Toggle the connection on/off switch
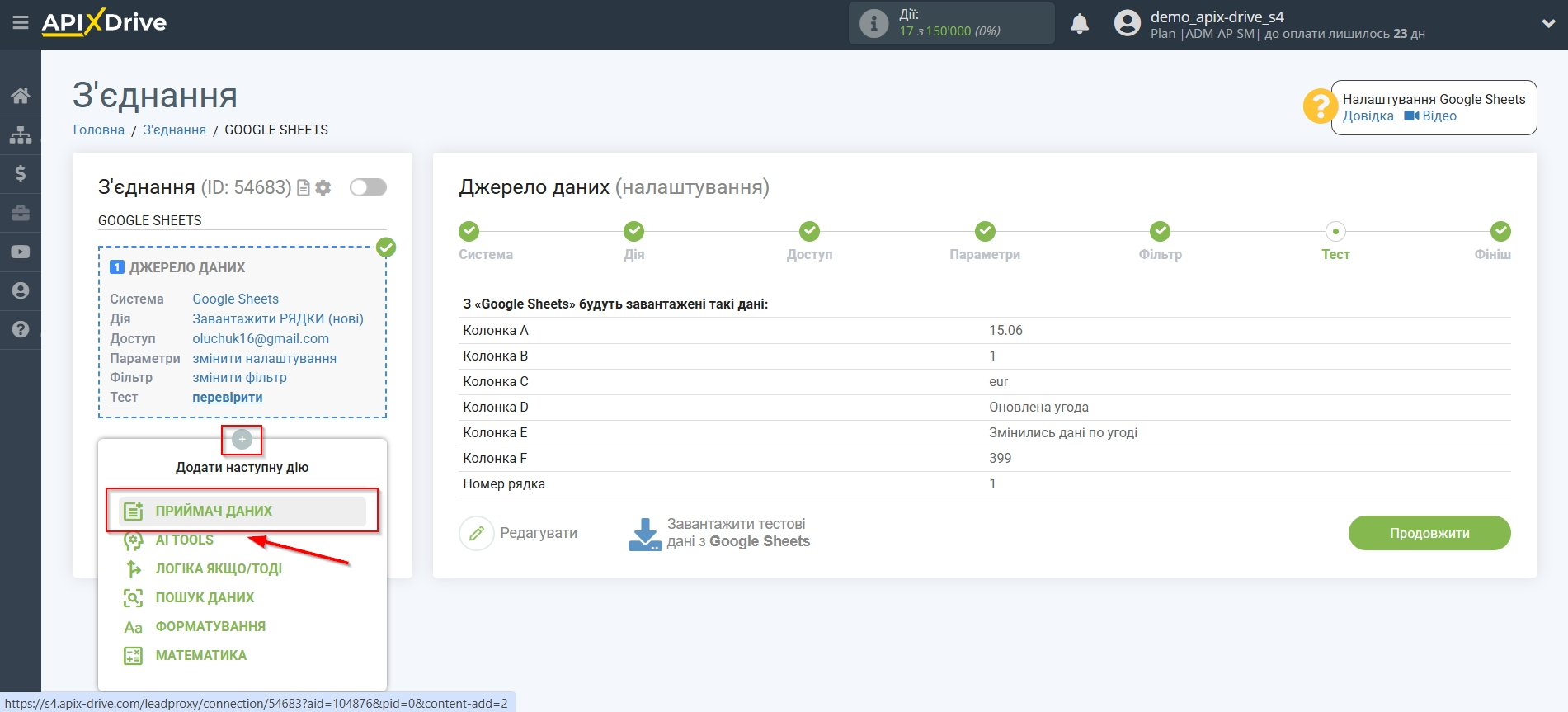The height and width of the screenshot is (712, 1568). (368, 187)
